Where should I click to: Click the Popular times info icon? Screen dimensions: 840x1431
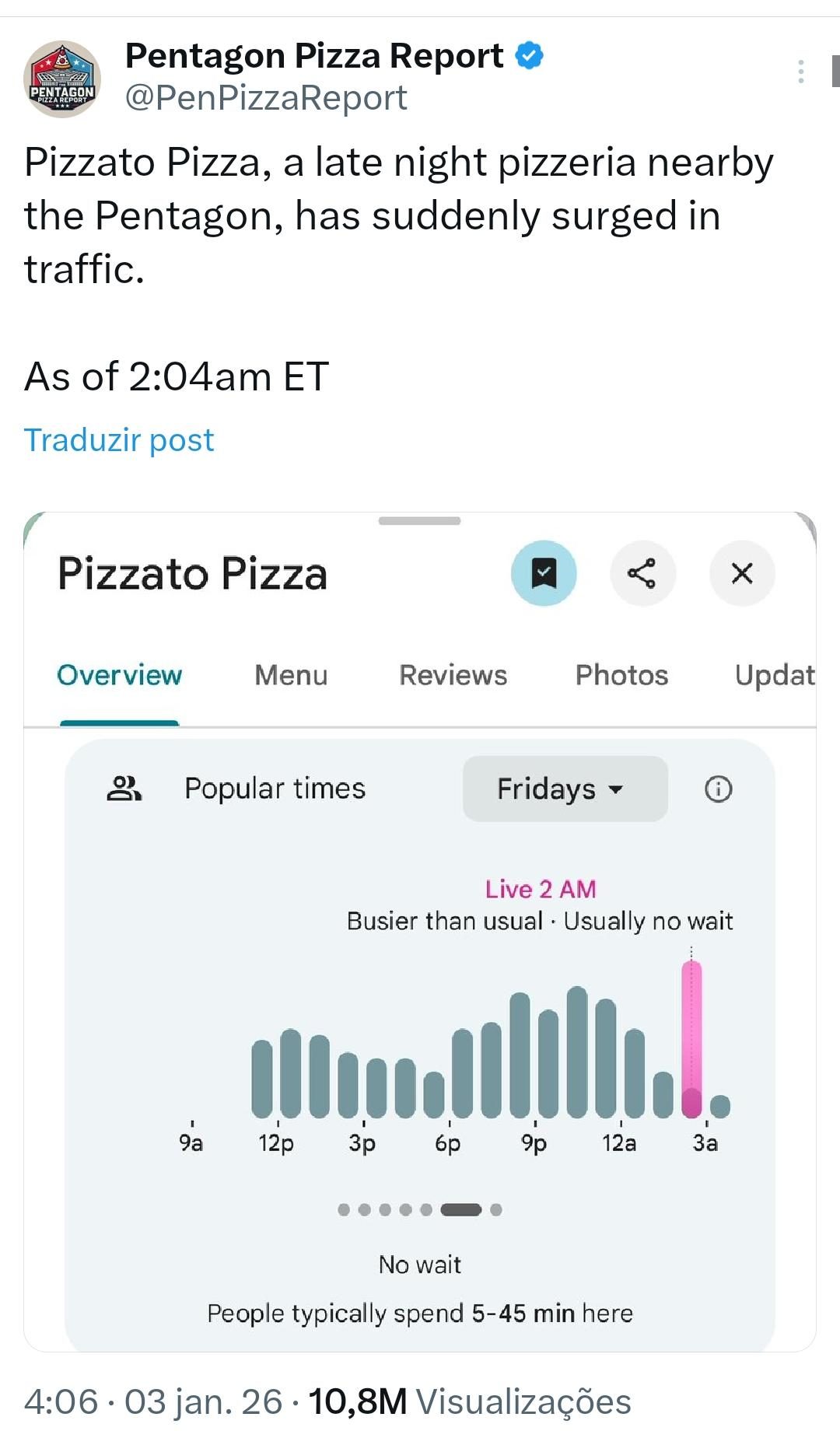[x=718, y=789]
